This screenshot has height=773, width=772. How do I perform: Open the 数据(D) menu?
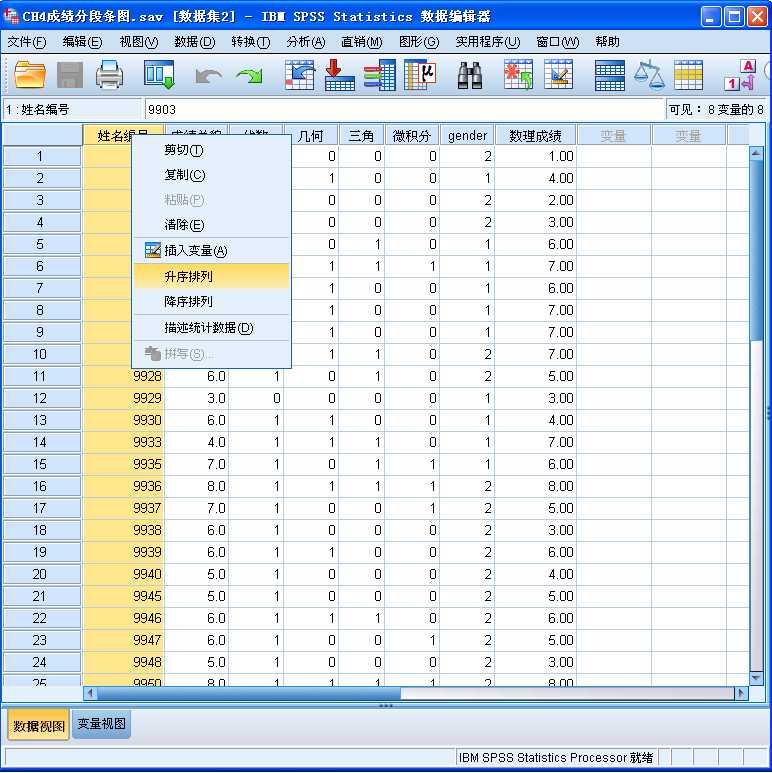(x=195, y=42)
